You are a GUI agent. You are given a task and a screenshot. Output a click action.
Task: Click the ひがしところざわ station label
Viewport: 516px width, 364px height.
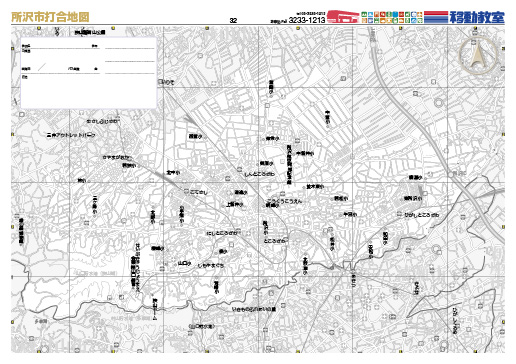click(422, 215)
